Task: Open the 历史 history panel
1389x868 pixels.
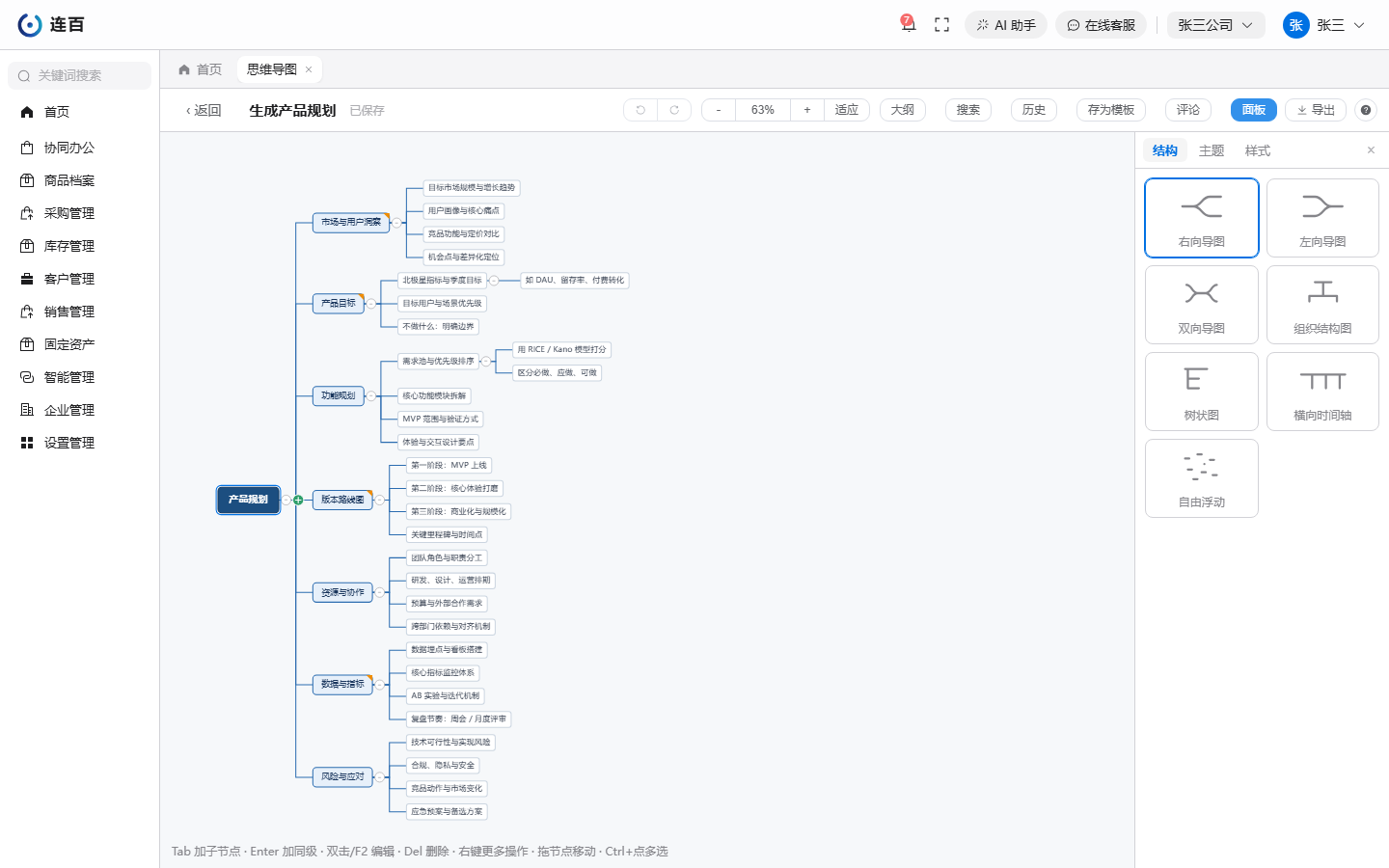Action: coord(1034,110)
